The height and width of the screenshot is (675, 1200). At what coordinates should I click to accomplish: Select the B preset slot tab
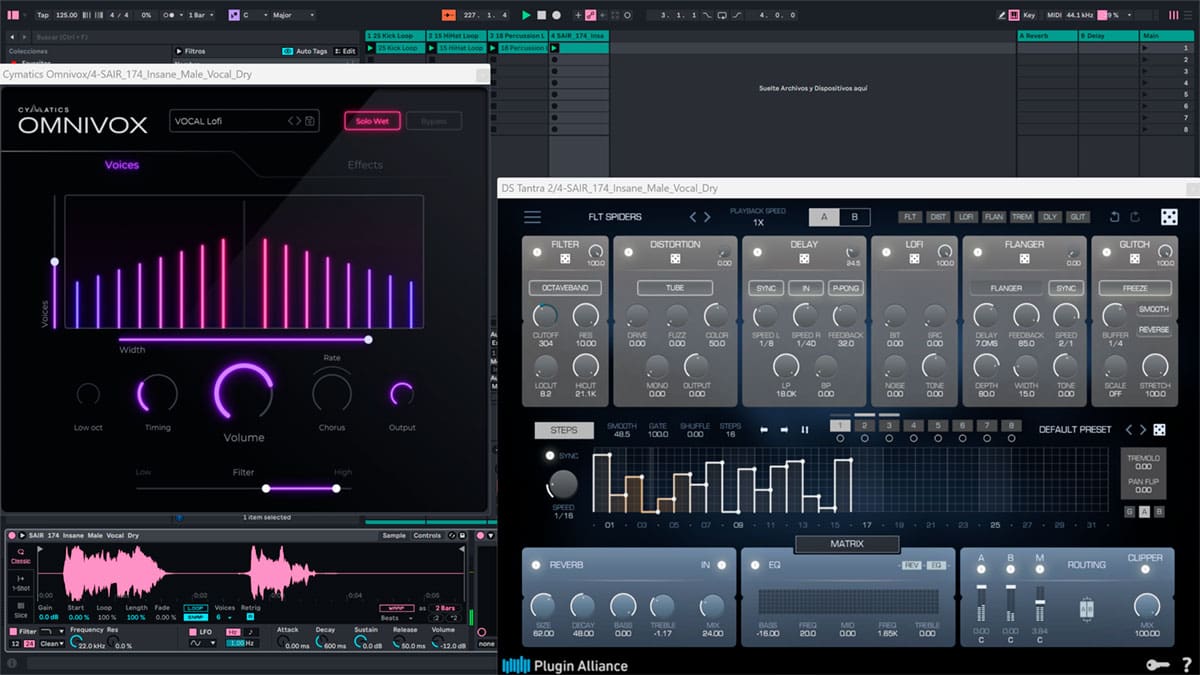tap(854, 217)
